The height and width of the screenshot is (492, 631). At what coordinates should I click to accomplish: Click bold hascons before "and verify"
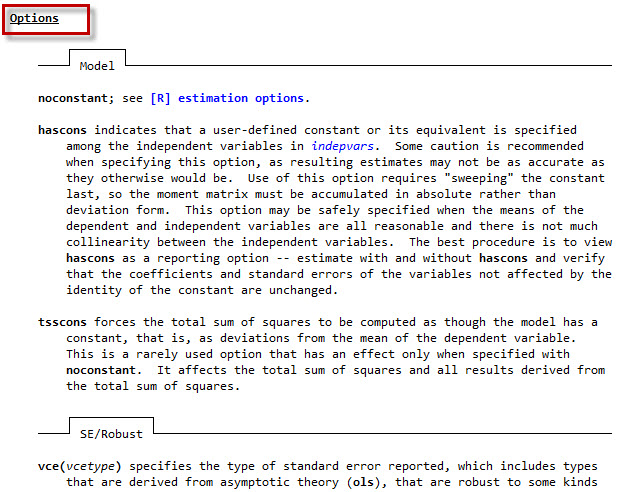pos(503,258)
